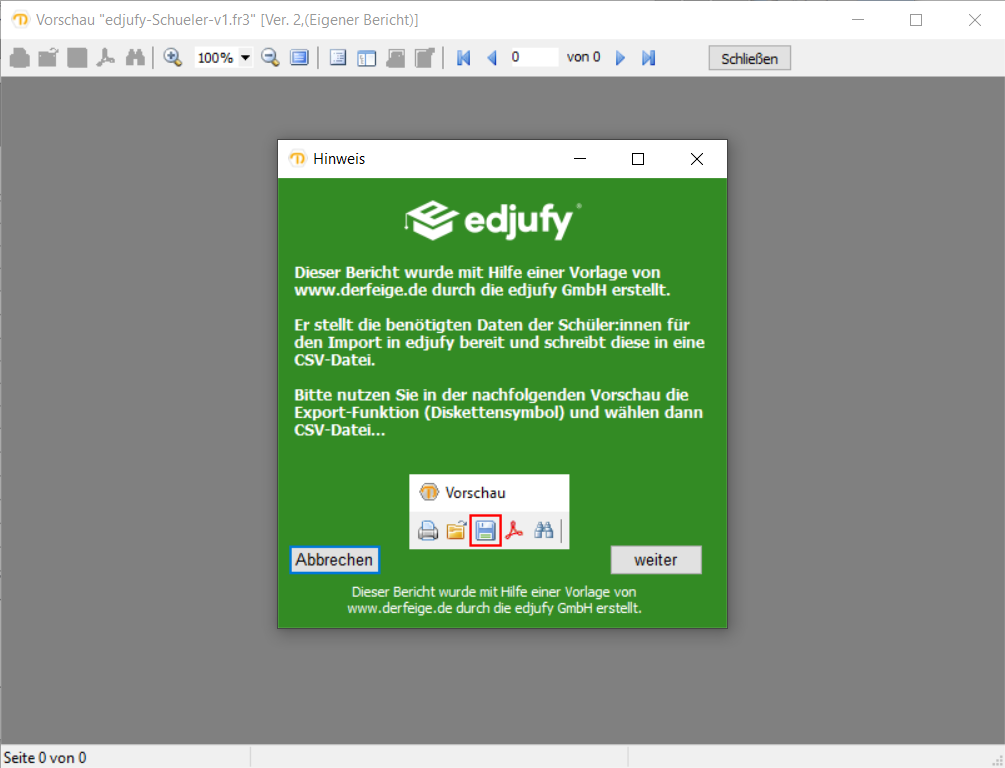Toggle full screen view icon
The image size is (1005, 768).
pos(299,58)
